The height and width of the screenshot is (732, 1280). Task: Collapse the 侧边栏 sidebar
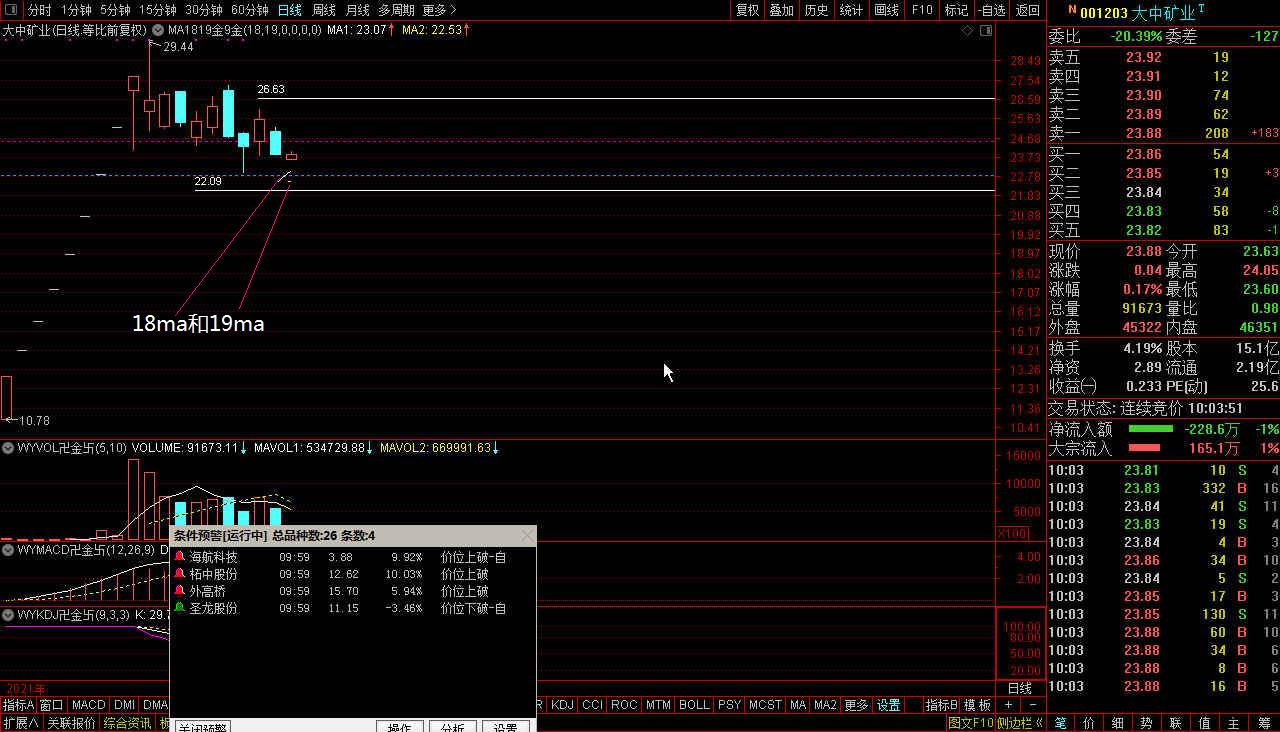pyautogui.click(x=1020, y=723)
